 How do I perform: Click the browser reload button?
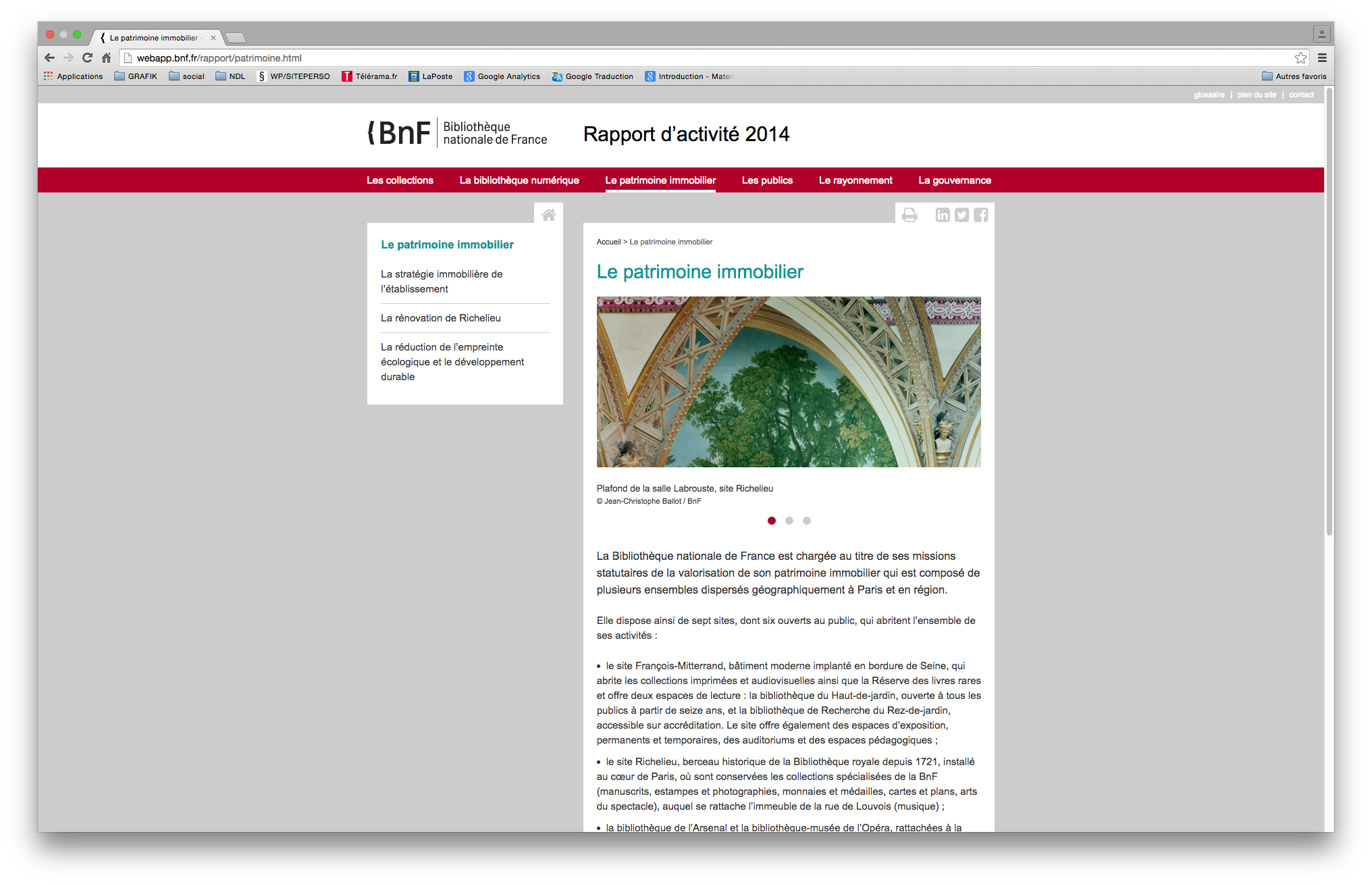87,58
